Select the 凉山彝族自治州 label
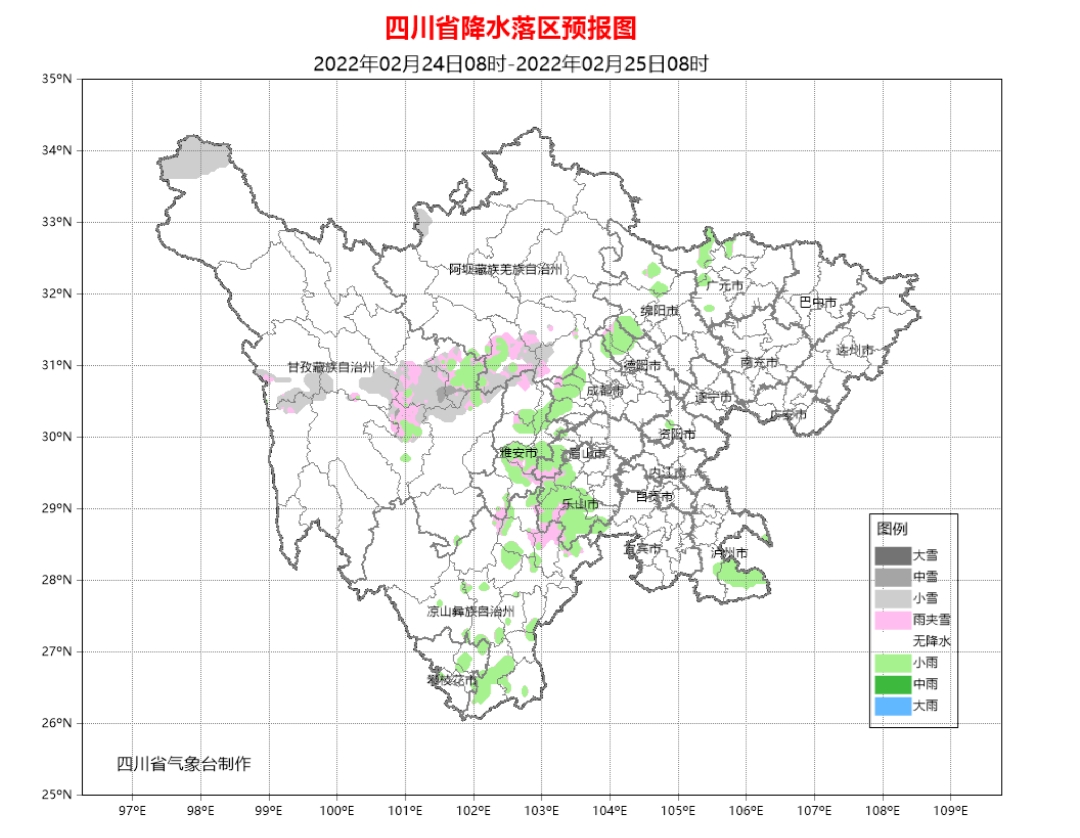Screen dimensions: 1080x838 [x=470, y=611]
